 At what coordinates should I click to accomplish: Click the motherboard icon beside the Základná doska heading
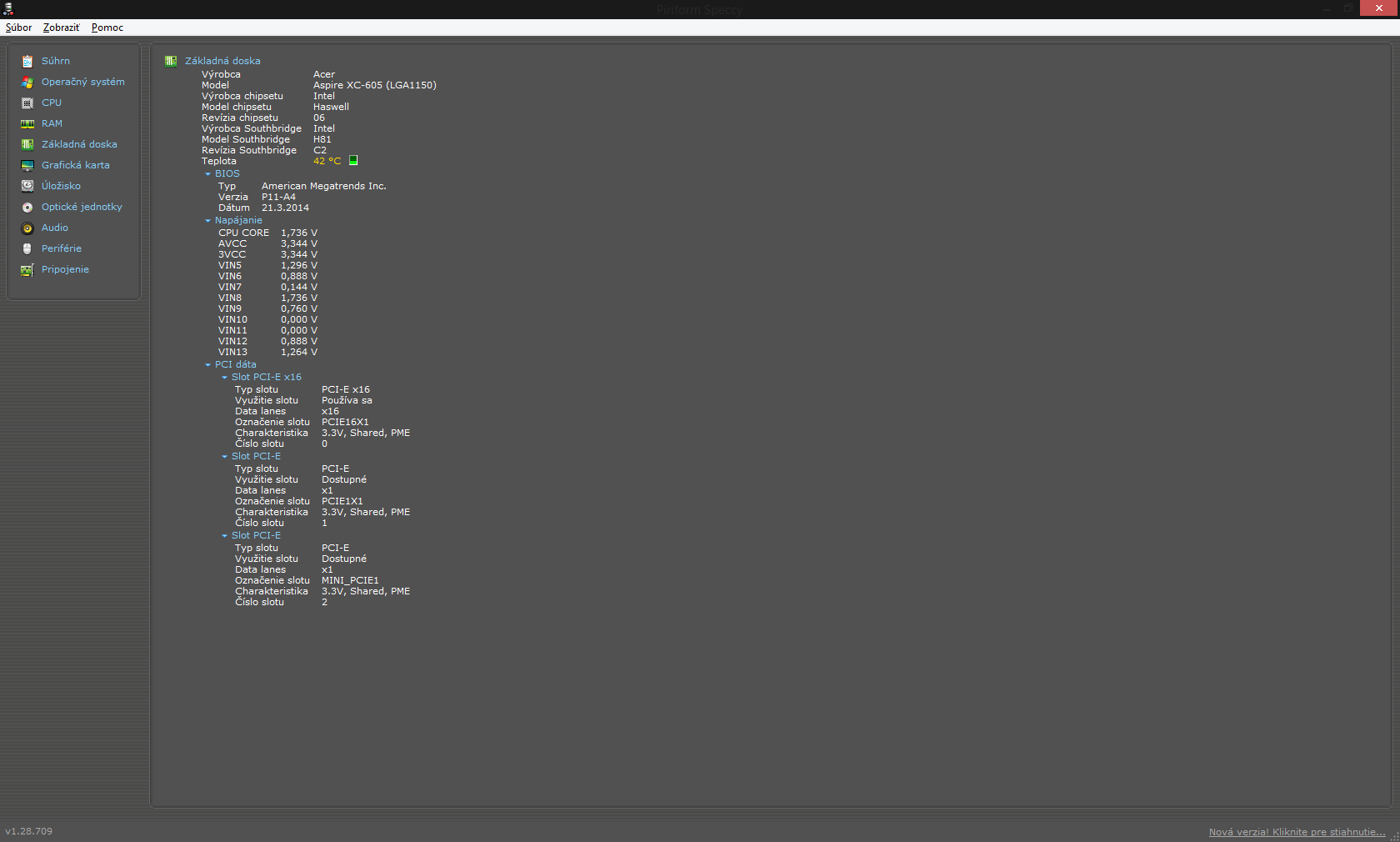tap(171, 61)
